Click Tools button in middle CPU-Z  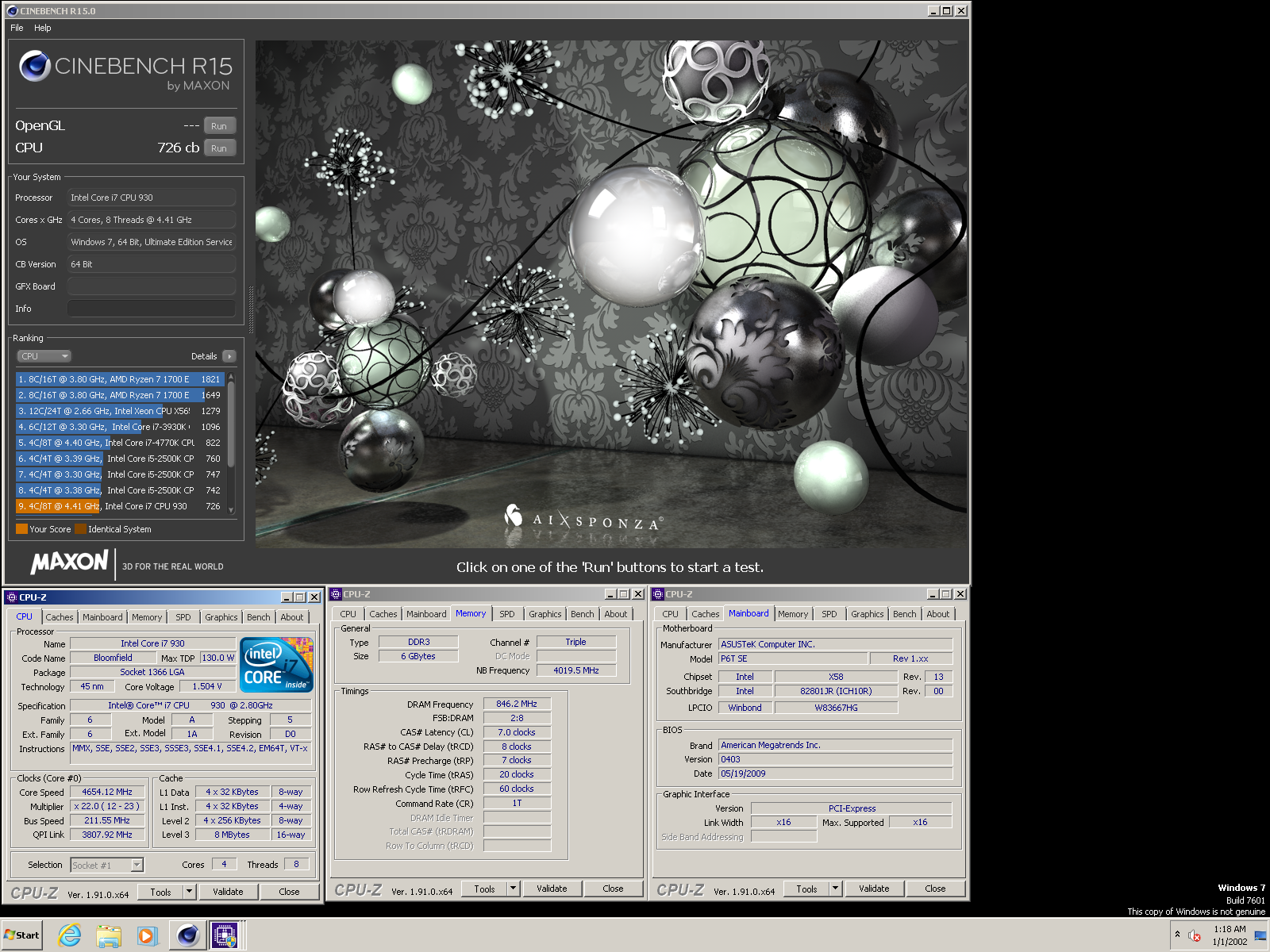(485, 889)
